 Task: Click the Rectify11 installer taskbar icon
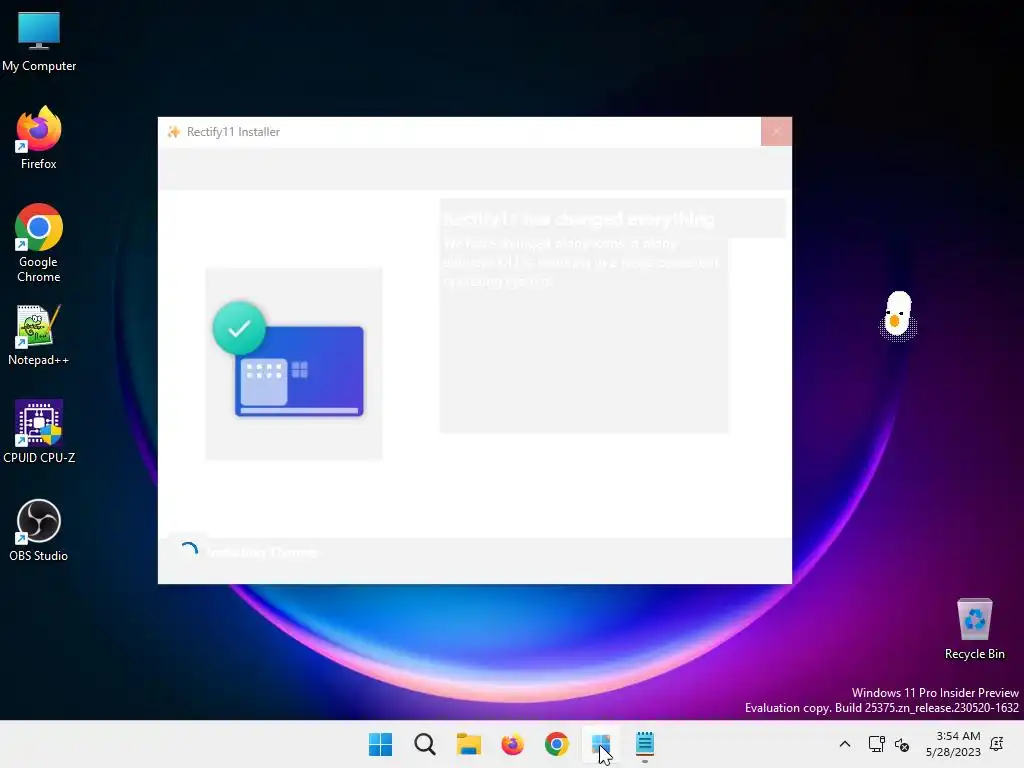pos(600,744)
